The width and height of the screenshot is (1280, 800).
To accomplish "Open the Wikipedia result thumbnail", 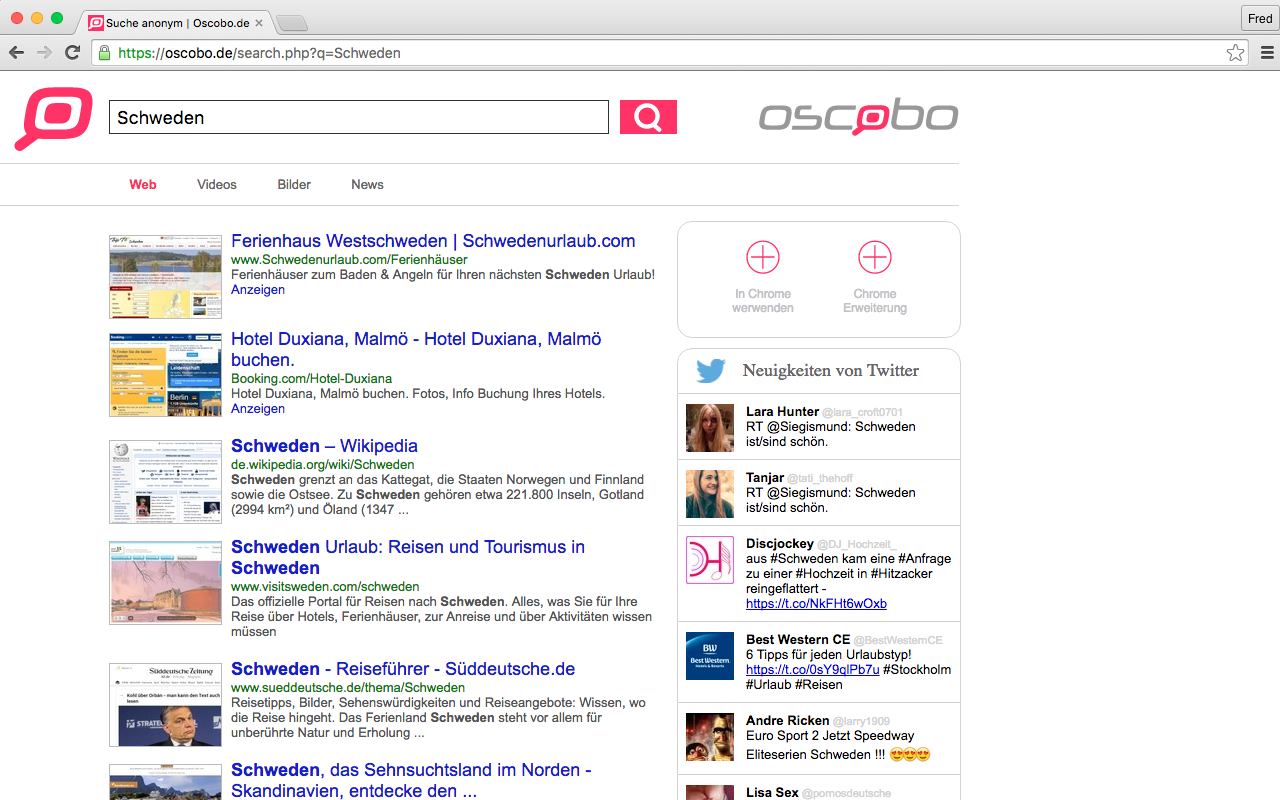I will [165, 482].
